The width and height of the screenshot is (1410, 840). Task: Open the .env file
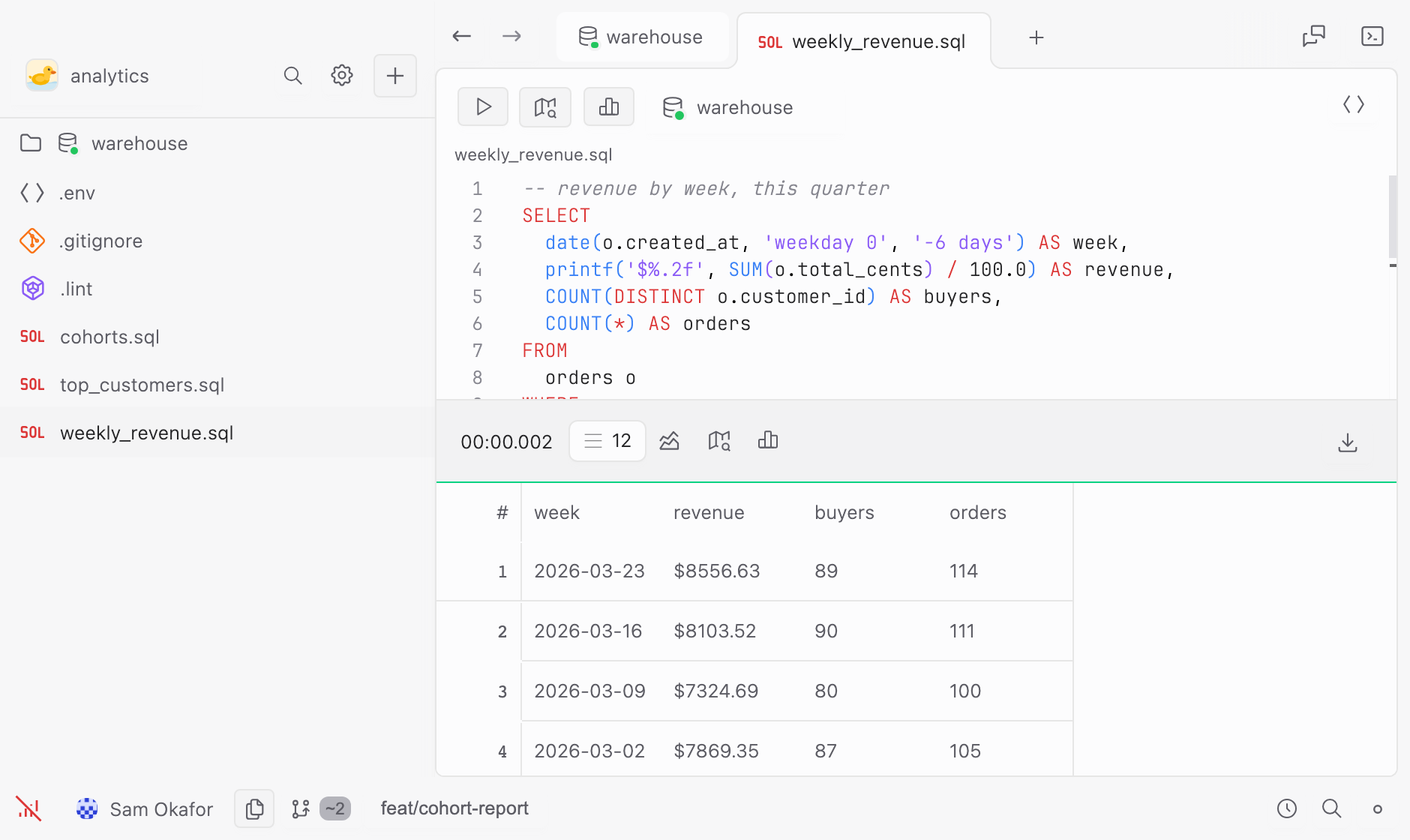(x=217, y=193)
